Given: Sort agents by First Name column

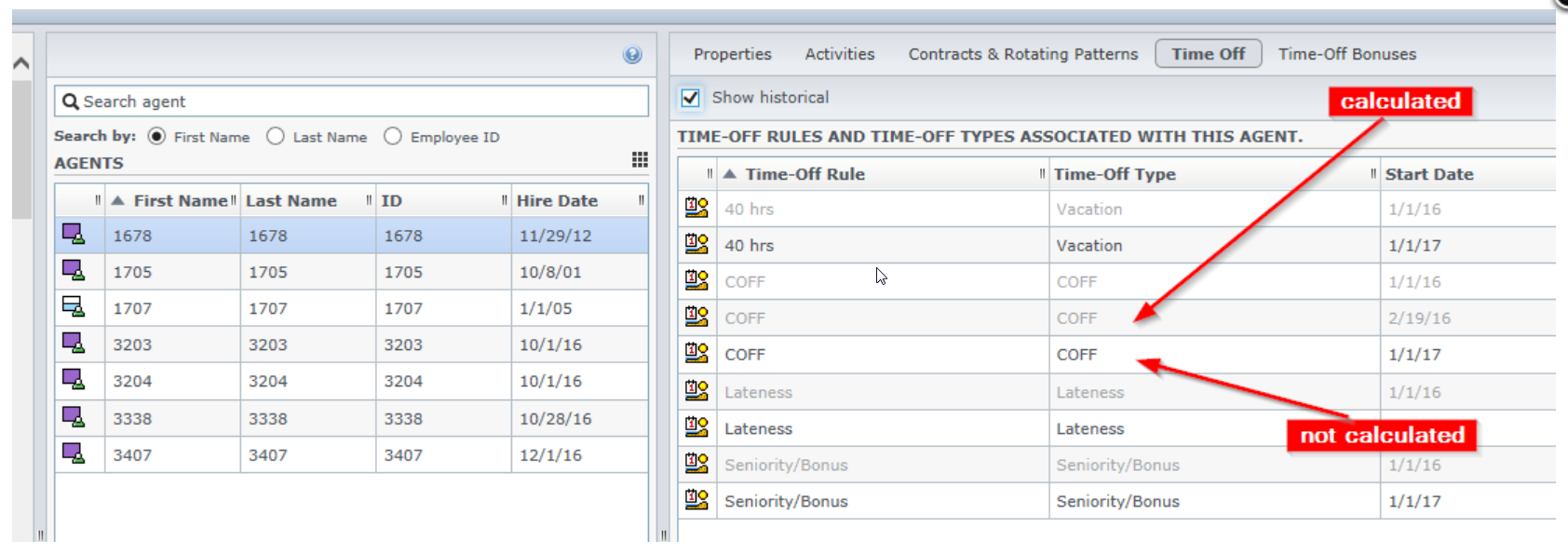Looking at the screenshot, I should [179, 201].
